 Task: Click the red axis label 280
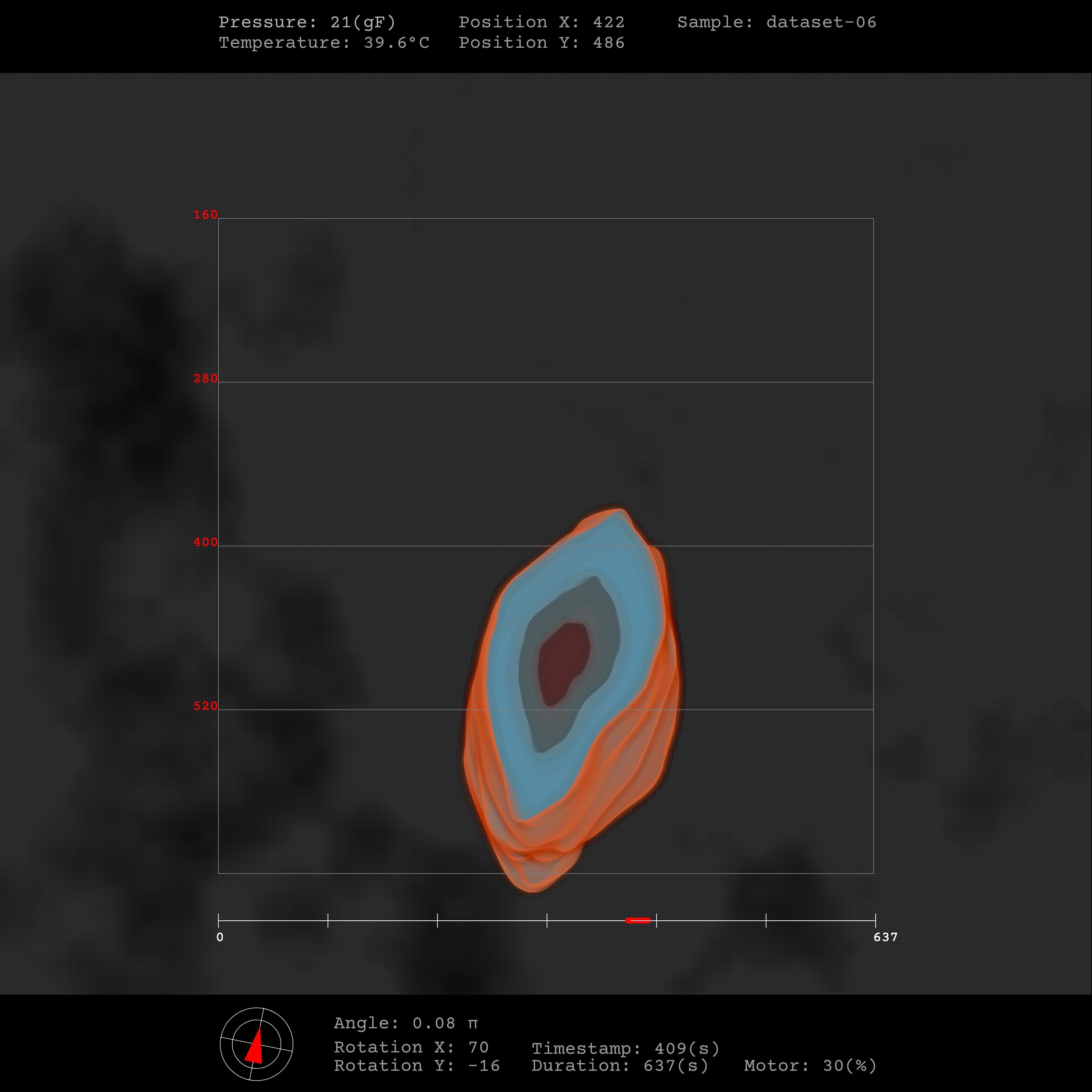(x=205, y=378)
